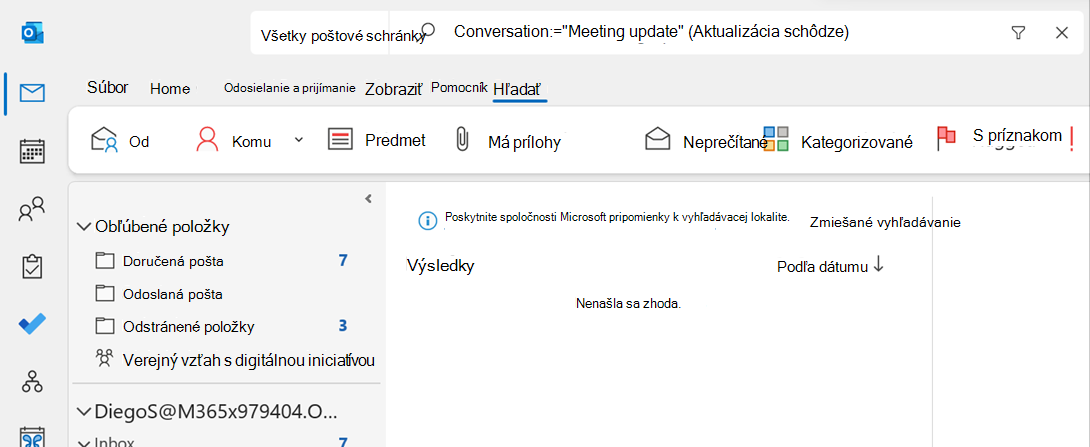Filter by Kategorizované categories
Viewport: 1090px width, 447px height.
(x=838, y=141)
